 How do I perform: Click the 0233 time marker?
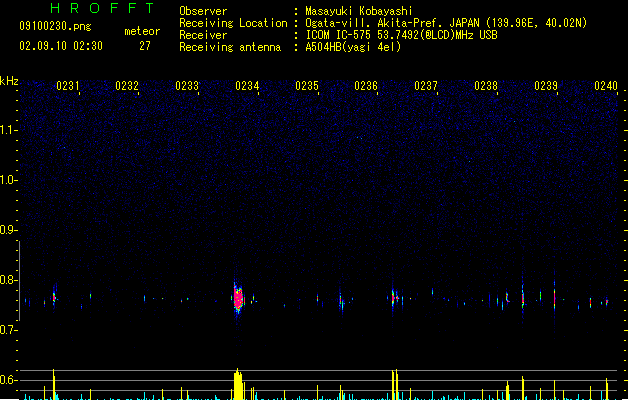(187, 86)
